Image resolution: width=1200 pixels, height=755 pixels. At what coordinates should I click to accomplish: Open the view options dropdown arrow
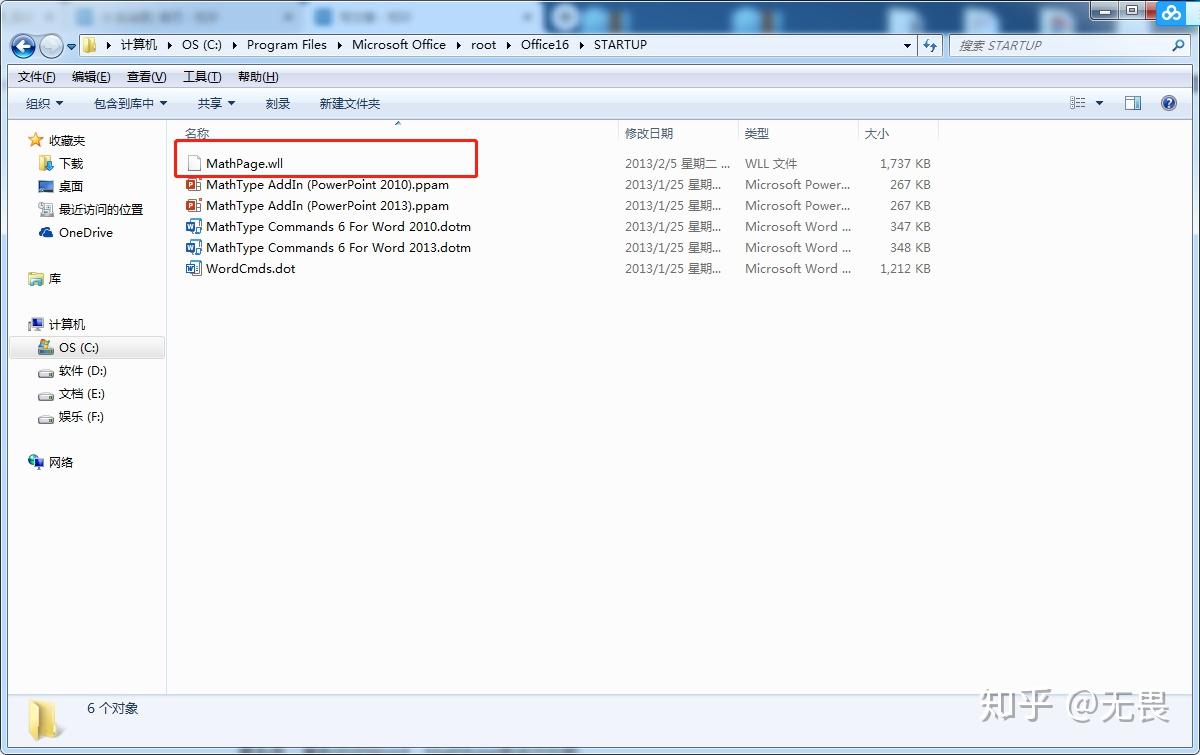[x=1100, y=103]
